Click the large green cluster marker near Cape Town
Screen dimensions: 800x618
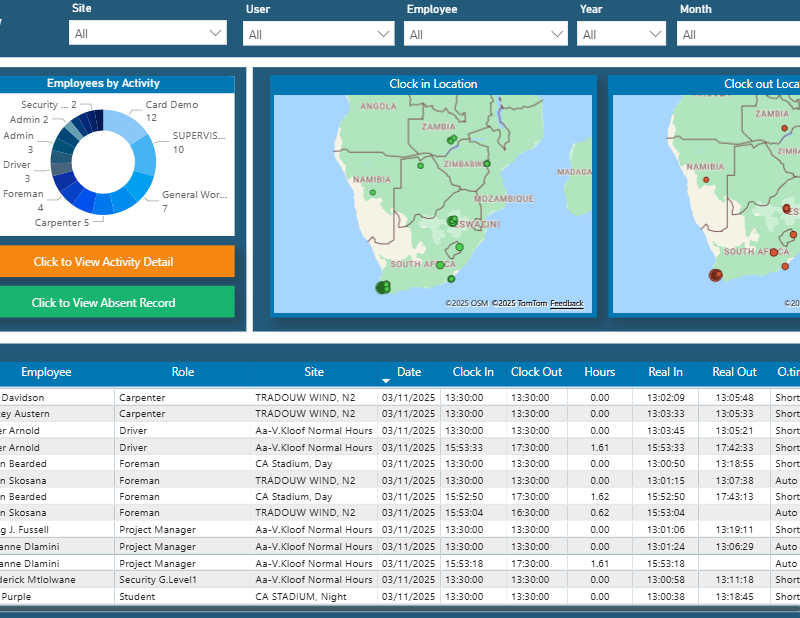[x=382, y=288]
